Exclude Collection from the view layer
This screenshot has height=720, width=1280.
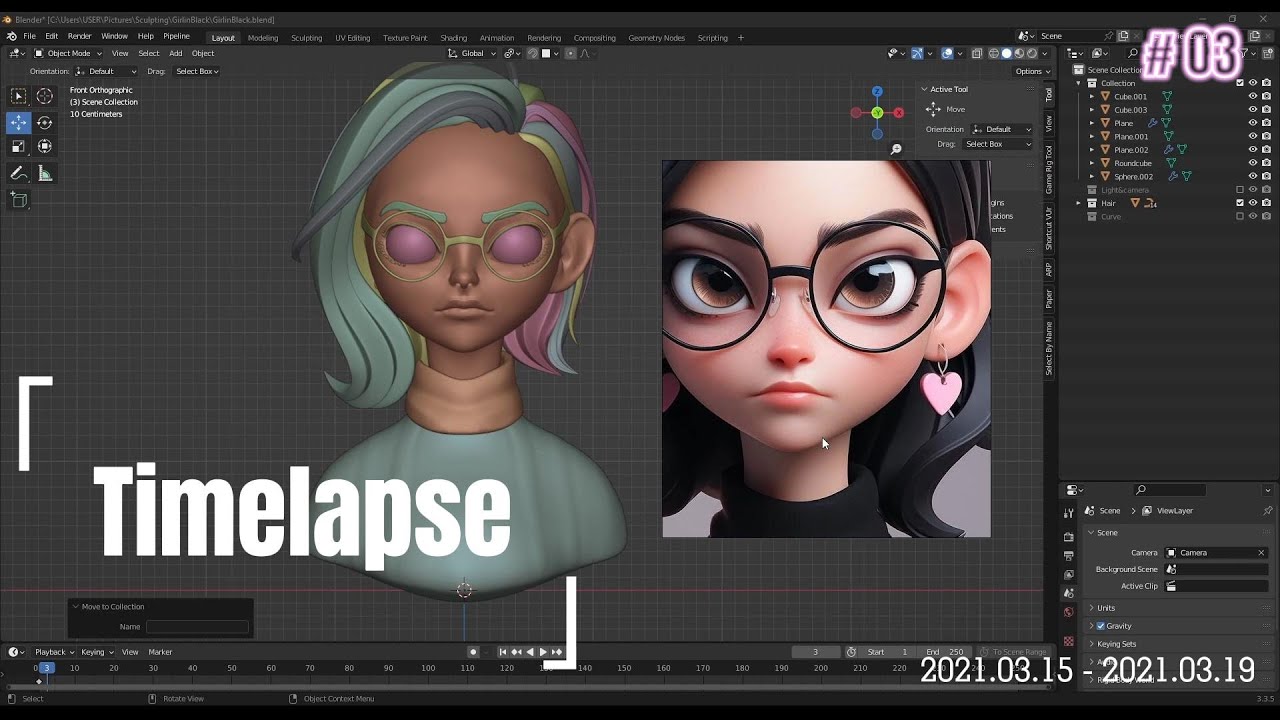[1240, 83]
